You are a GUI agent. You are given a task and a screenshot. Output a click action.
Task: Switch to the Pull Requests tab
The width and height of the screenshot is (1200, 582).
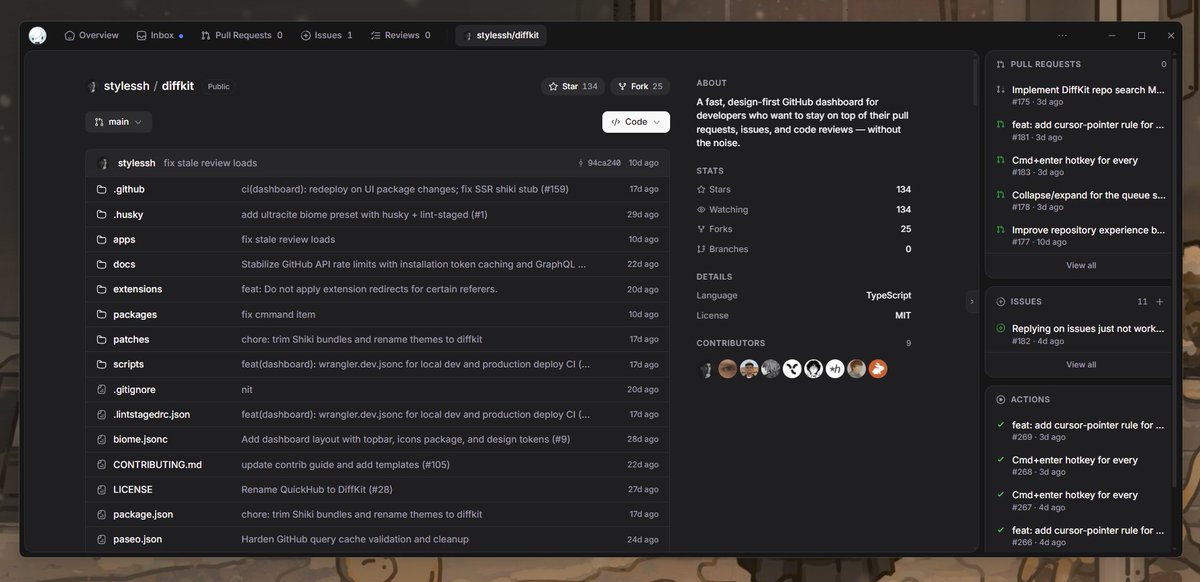tap(242, 35)
